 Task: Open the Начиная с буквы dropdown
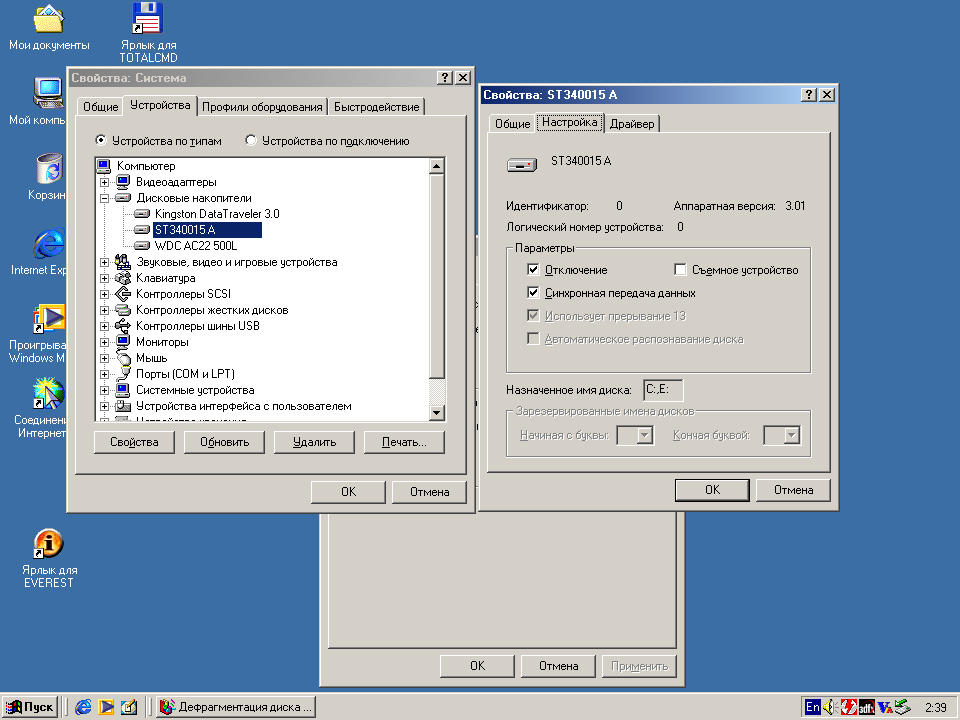(x=644, y=435)
